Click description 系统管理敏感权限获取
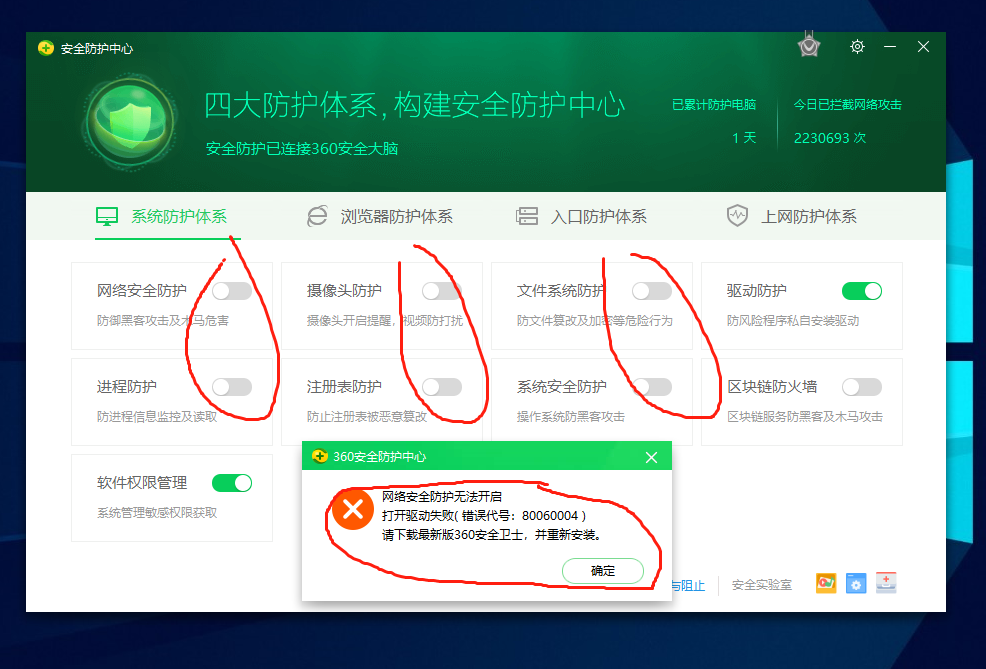 157,512
